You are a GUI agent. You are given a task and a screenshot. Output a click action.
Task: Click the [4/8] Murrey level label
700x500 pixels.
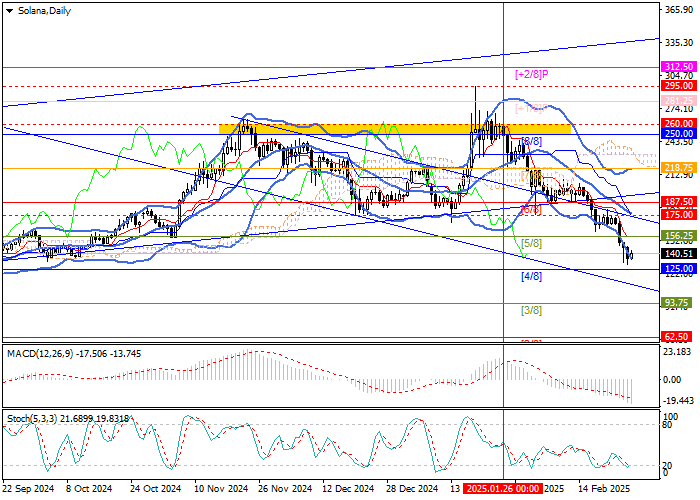click(x=532, y=276)
